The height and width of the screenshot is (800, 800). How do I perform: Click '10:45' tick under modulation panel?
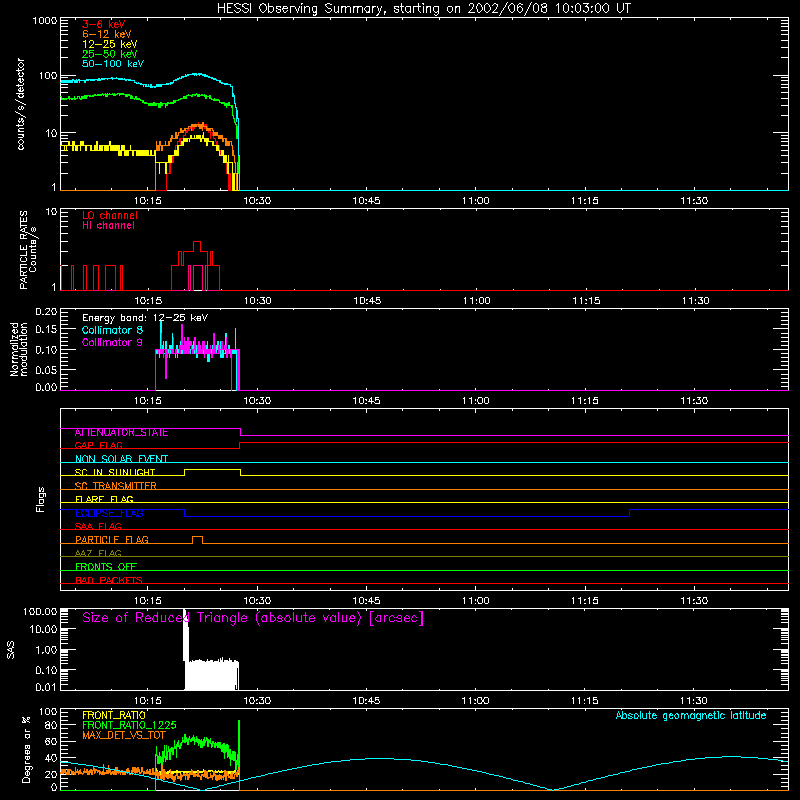[x=366, y=401]
